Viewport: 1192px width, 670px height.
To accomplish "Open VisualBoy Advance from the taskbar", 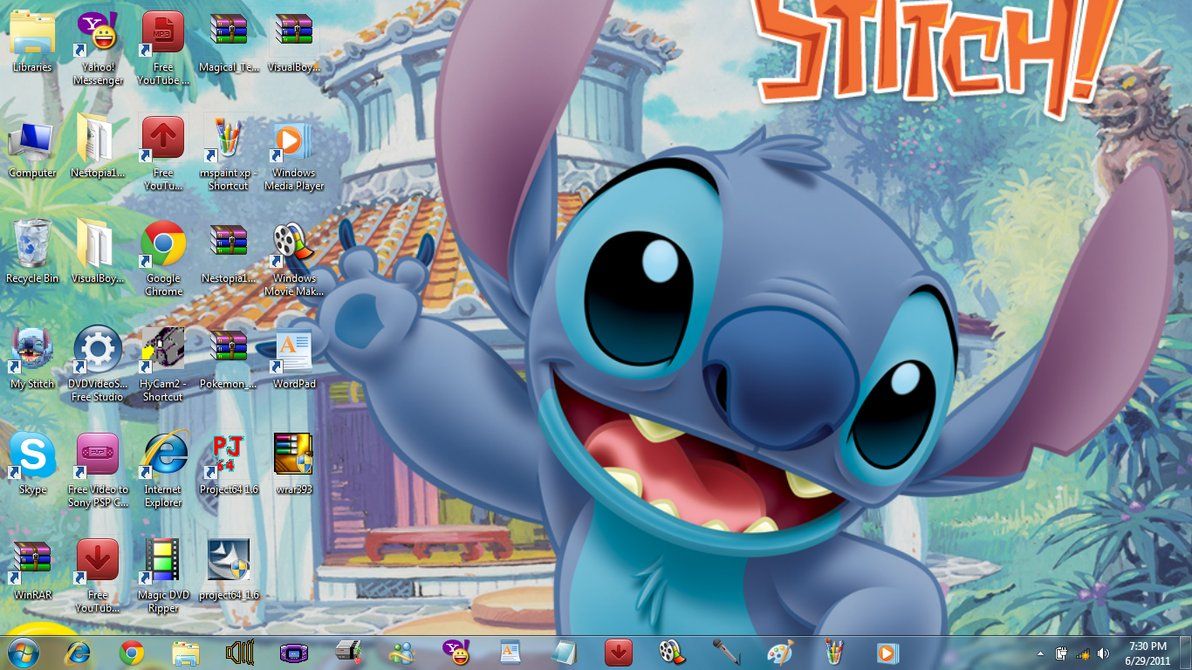I will [296, 655].
